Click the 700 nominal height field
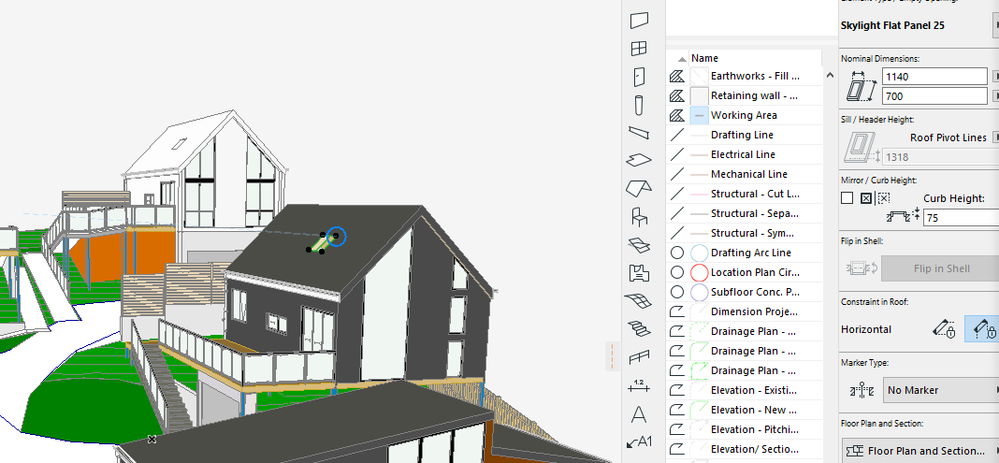 click(935, 96)
